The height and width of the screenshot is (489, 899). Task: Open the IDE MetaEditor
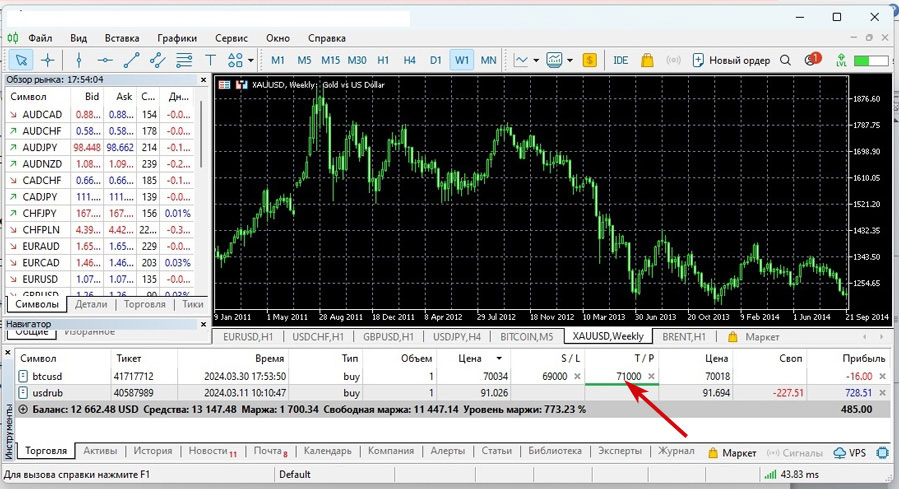(x=620, y=60)
